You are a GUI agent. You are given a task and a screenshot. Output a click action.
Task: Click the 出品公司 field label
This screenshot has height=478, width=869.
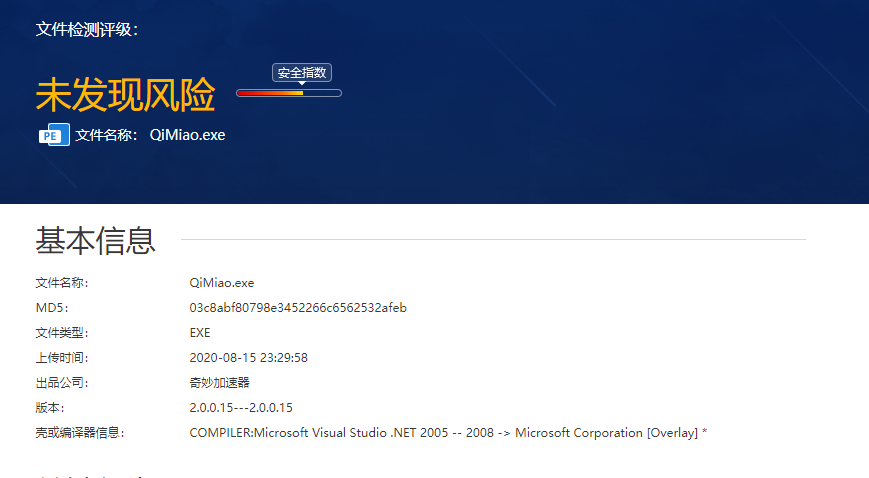pos(62,383)
